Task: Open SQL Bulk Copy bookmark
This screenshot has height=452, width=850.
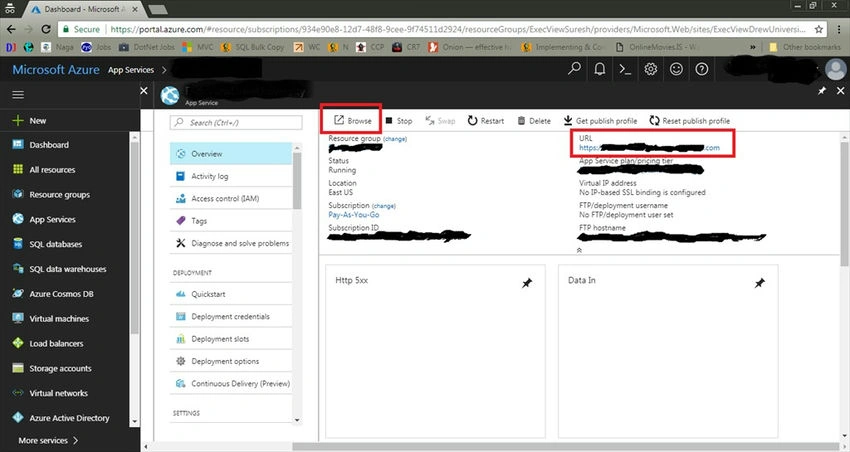Action: coord(253,47)
